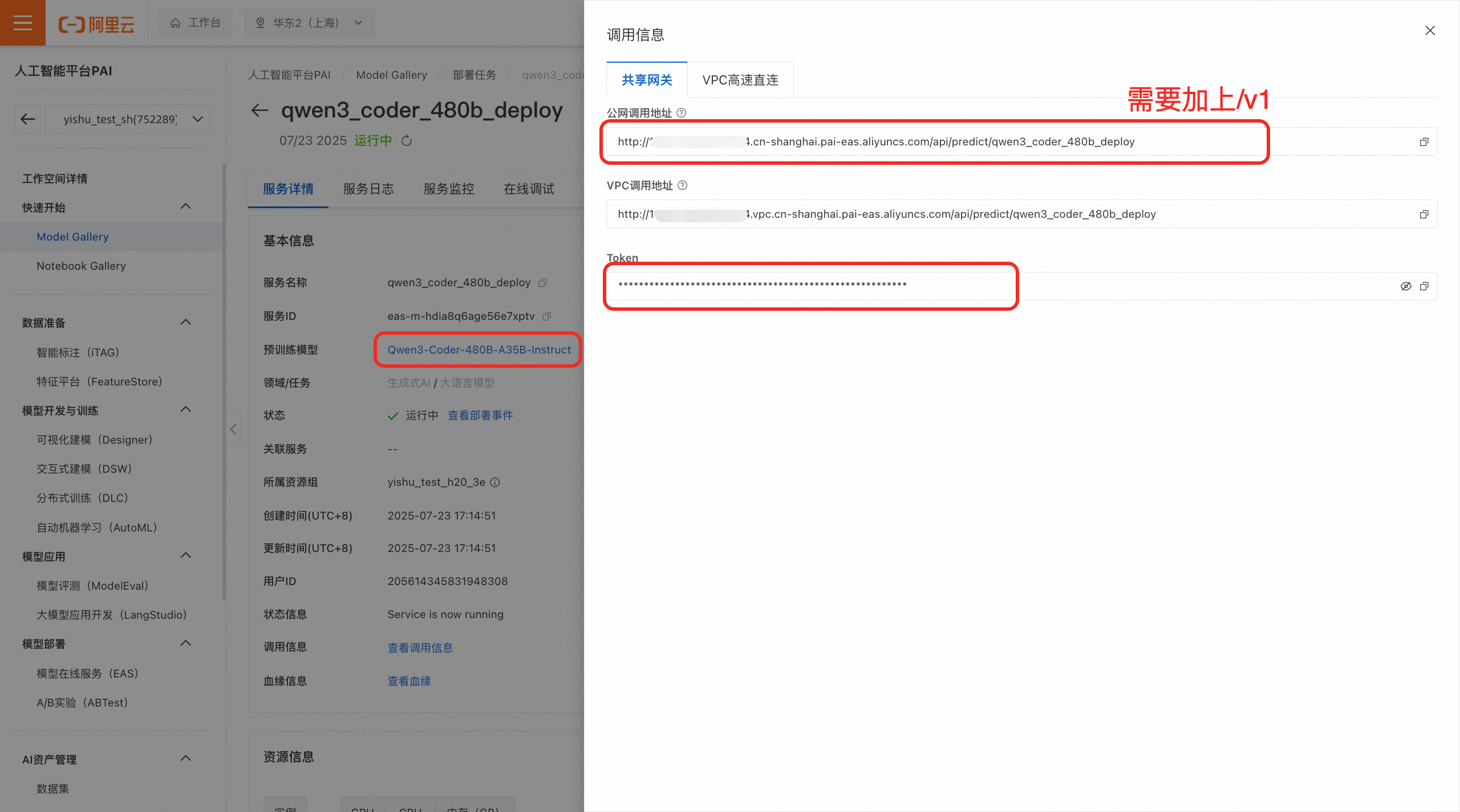Image resolution: width=1460 pixels, height=812 pixels.
Task: Open the yishu_test_sh workspace dropdown
Action: [x=128, y=119]
